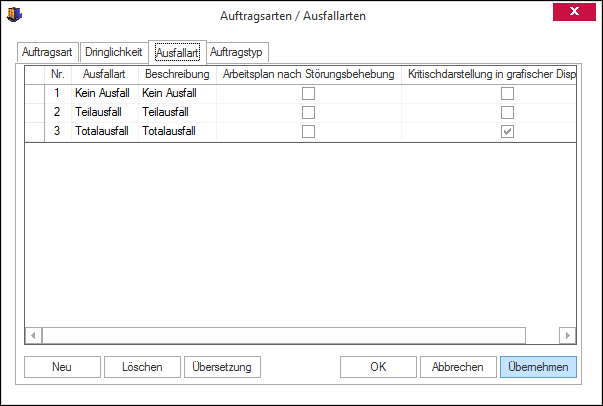Image resolution: width=603 pixels, height=406 pixels.
Task: Click Ausfallart cell 'Totalausfall'
Action: pyautogui.click(x=105, y=132)
